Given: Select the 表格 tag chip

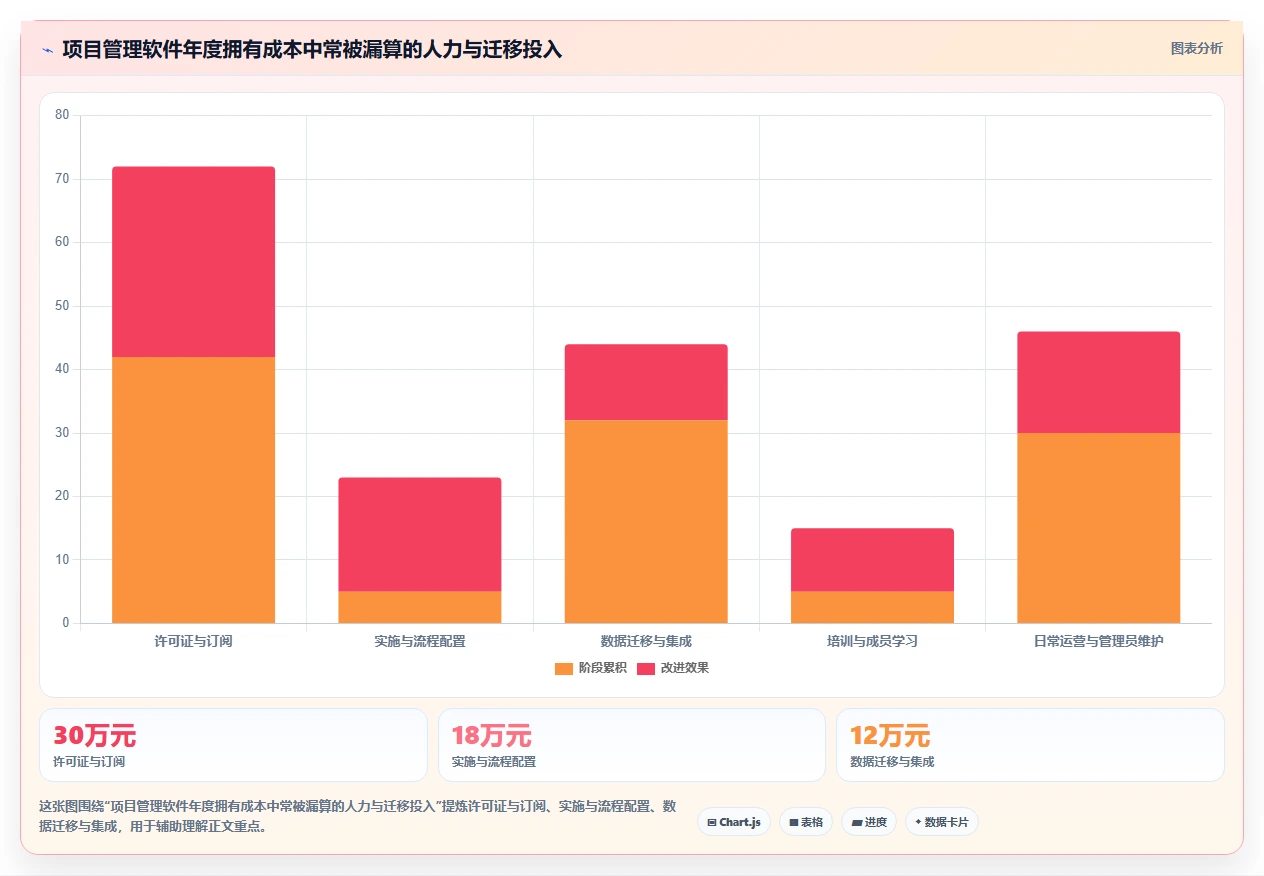Looking at the screenshot, I should [x=806, y=822].
